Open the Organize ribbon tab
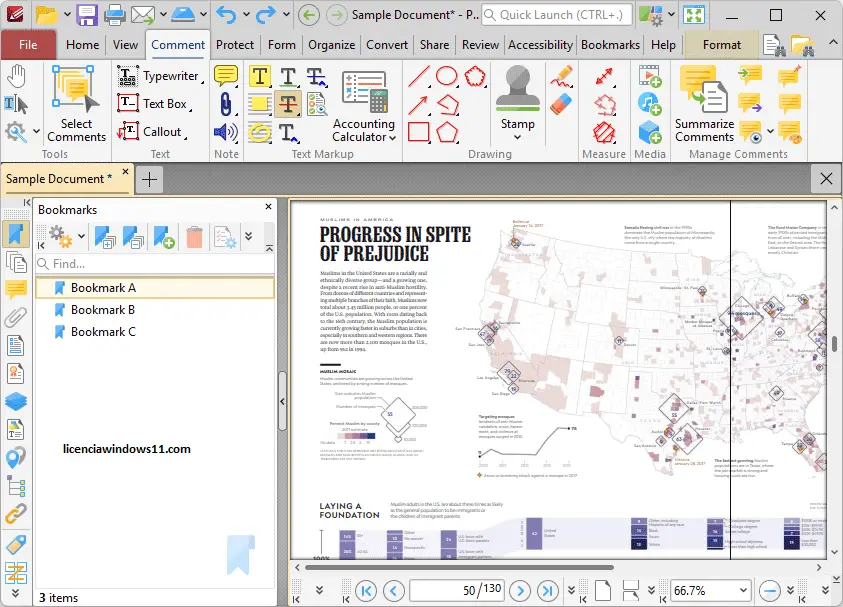843x607 pixels. pos(331,45)
